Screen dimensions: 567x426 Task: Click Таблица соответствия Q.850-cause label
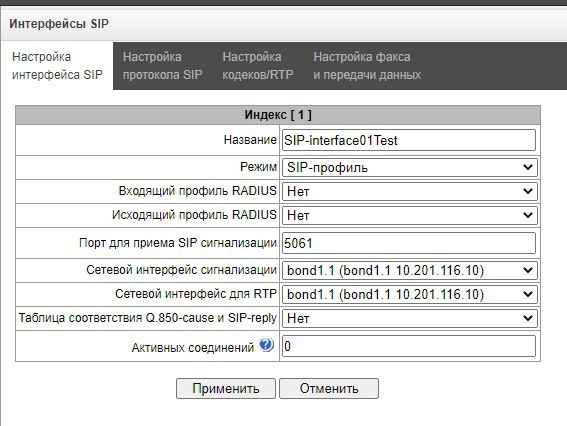click(x=148, y=318)
